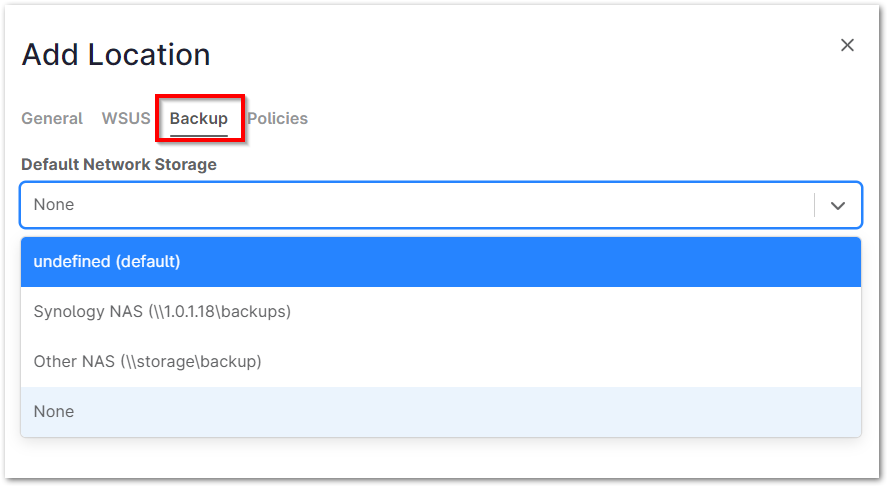This screenshot has width=888, height=487.
Task: Select the Backup tab
Action: click(x=199, y=119)
